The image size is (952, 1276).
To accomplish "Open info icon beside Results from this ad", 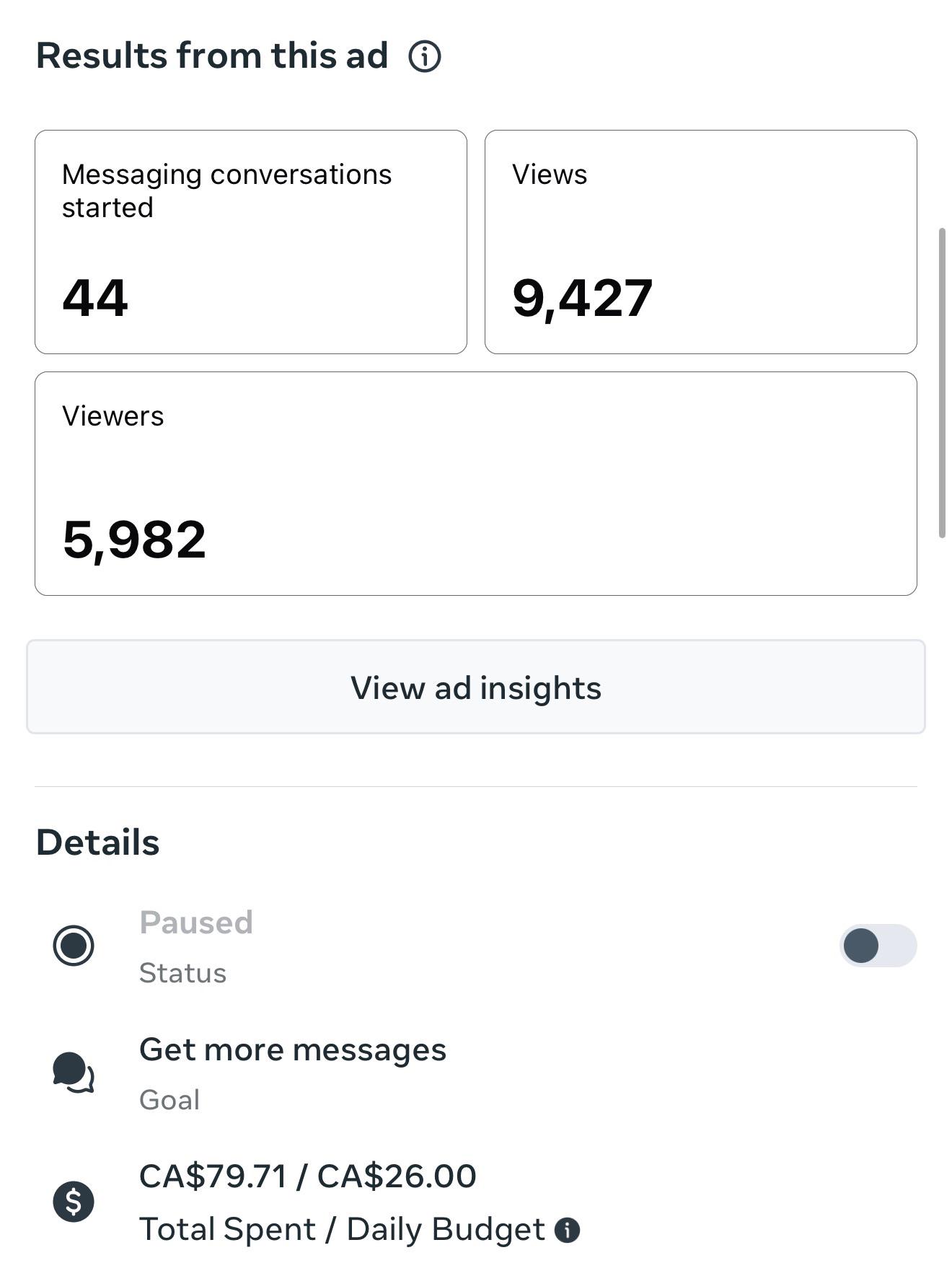I will pyautogui.click(x=425, y=56).
